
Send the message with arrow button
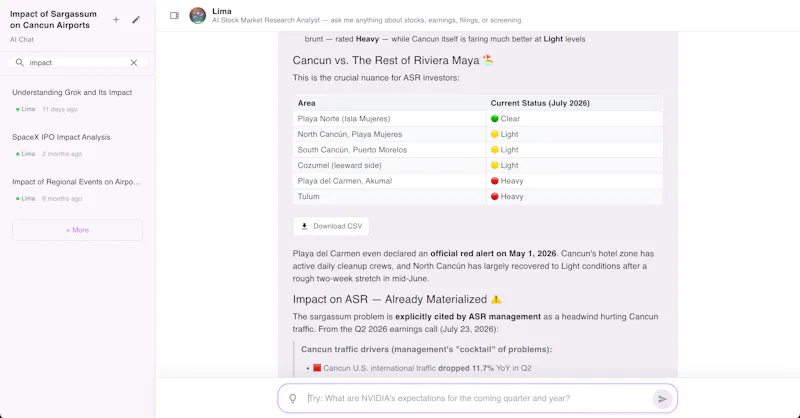(662, 399)
